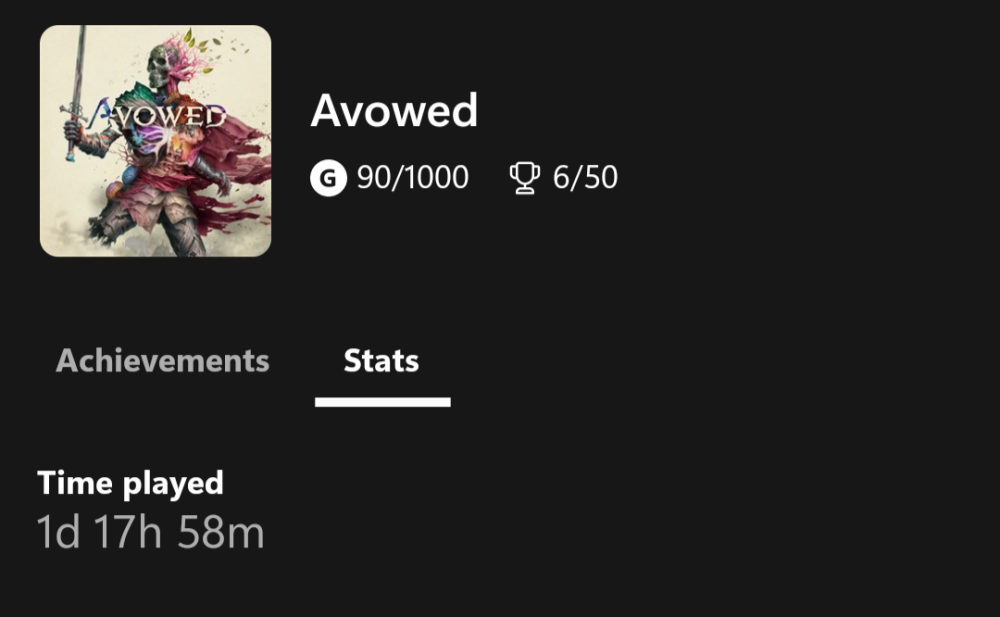Screen dimensions: 1000x617
Task: Click the sword in the cover art
Action: point(78,70)
